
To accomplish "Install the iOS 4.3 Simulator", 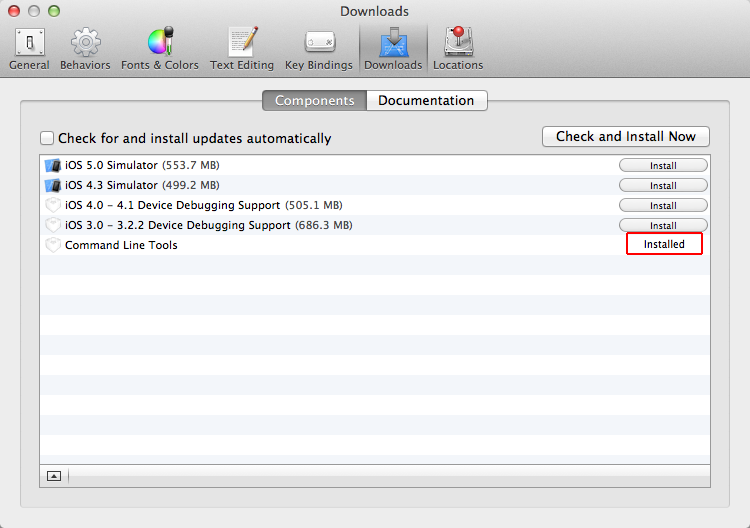I will pos(663,186).
